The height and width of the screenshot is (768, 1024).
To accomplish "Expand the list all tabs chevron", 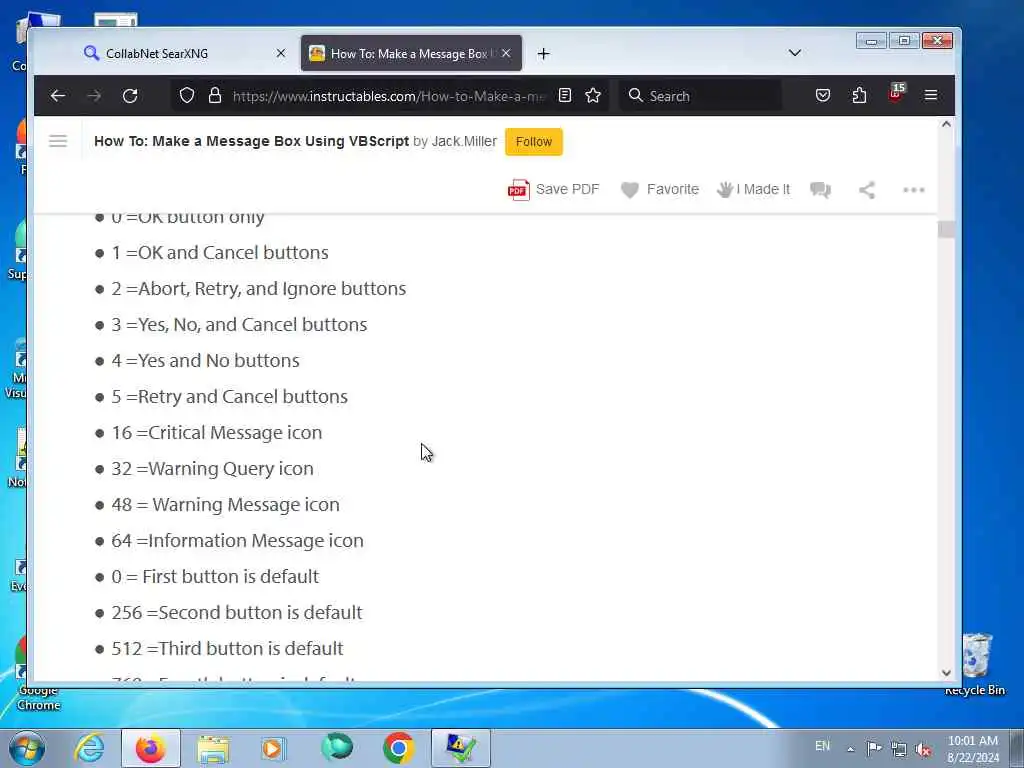I will [x=795, y=53].
